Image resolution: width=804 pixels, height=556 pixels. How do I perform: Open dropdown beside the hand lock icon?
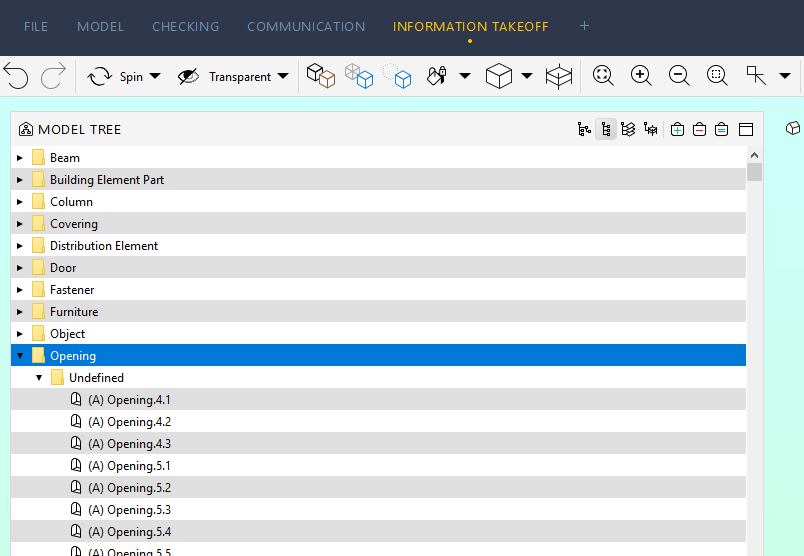[x=465, y=76]
